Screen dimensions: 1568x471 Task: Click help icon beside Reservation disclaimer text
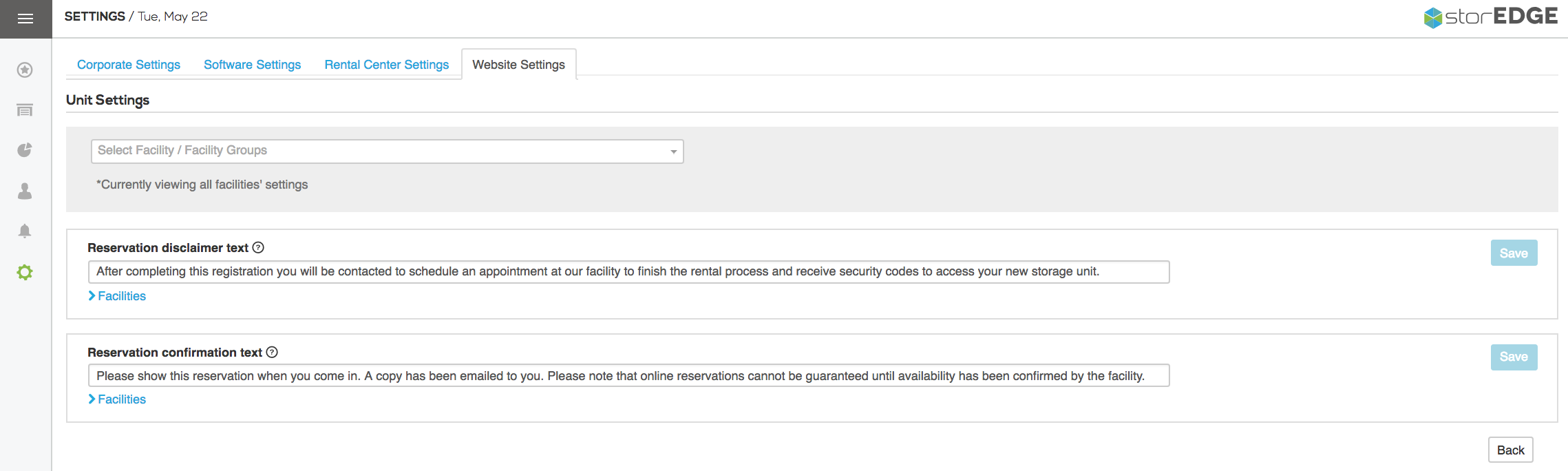258,248
